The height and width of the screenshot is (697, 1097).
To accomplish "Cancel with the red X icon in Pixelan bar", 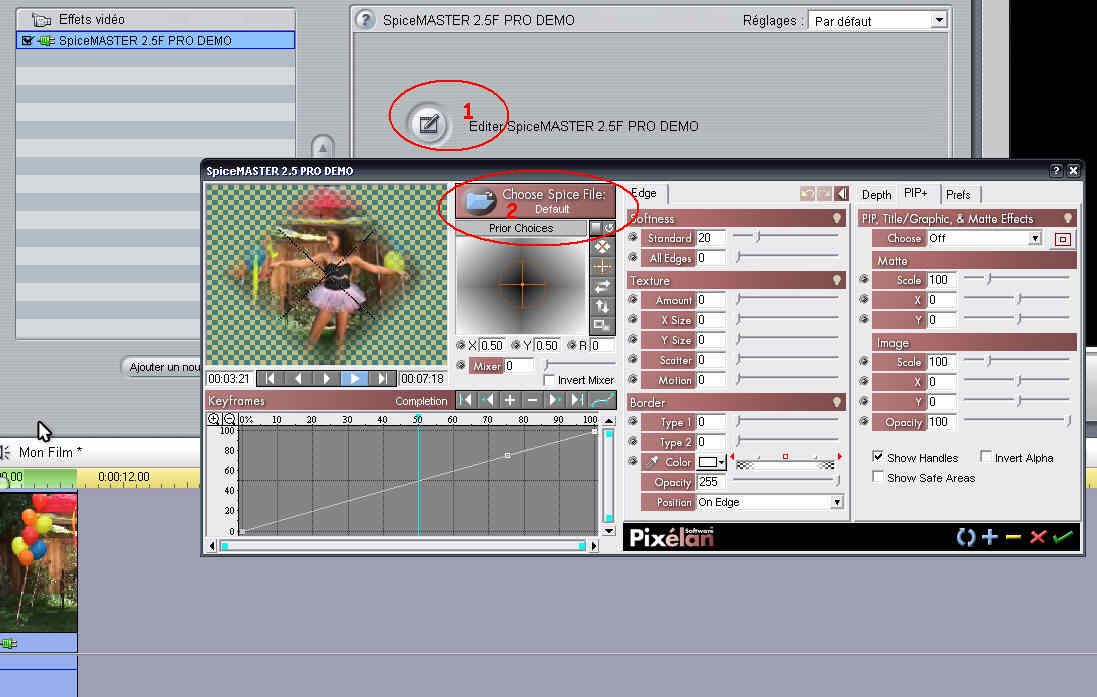I will 1038,537.
